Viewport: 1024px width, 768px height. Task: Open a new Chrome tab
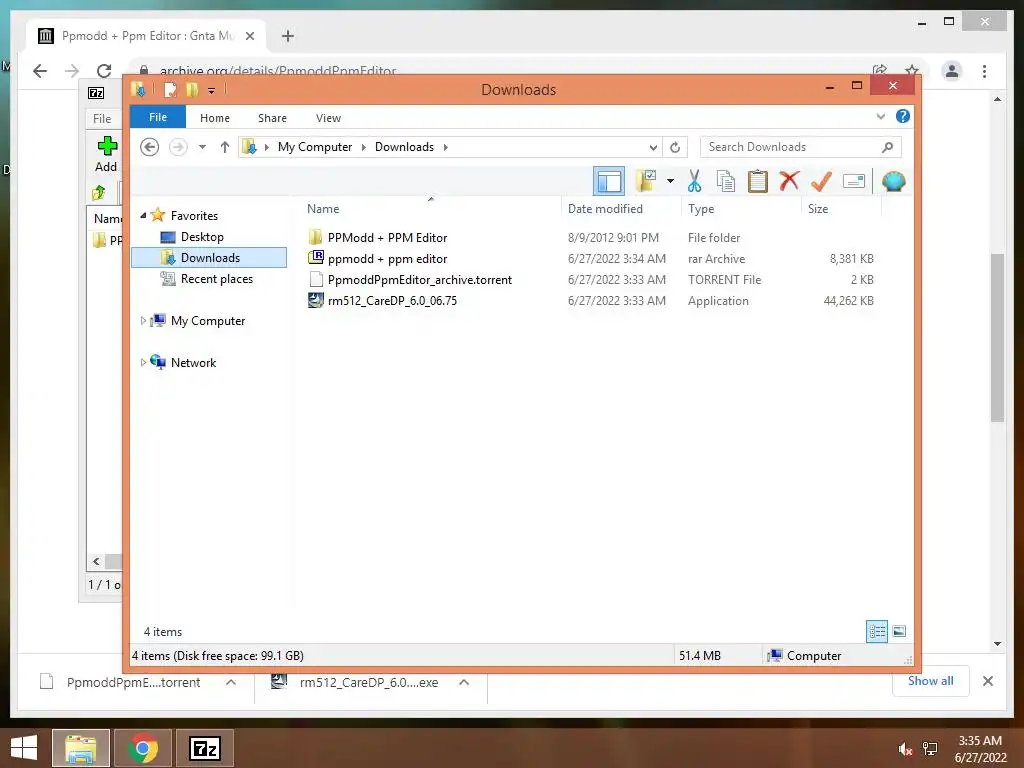point(287,36)
